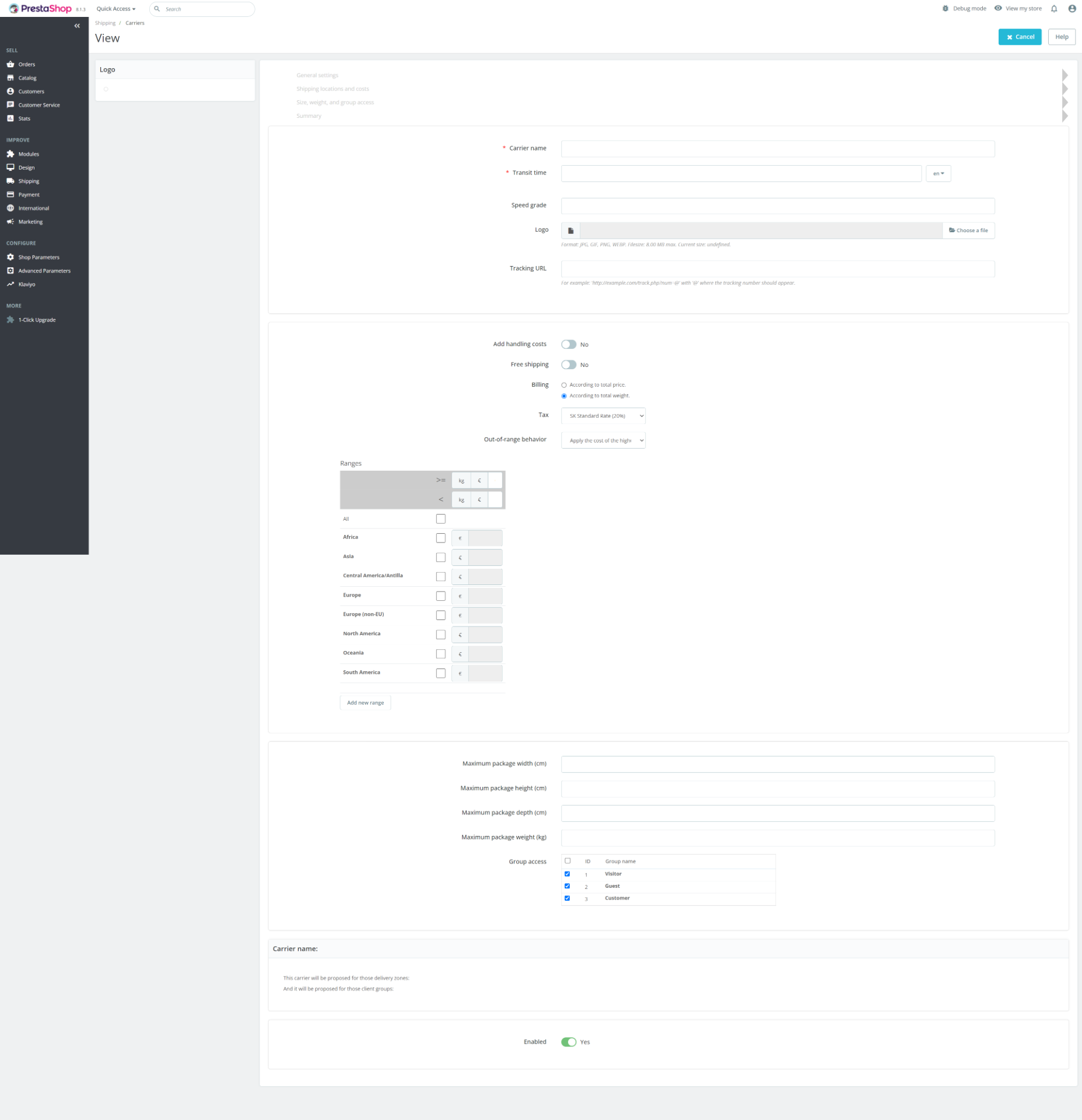Click the Shipping truck icon
The image size is (1082, 1120).
(x=10, y=181)
